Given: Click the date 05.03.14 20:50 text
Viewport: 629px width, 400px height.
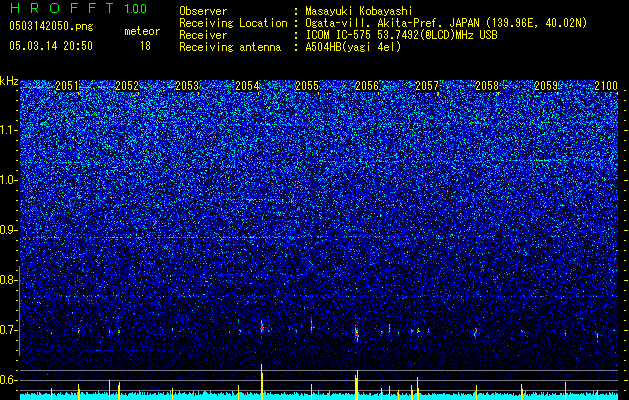Looking at the screenshot, I should 51,46.
